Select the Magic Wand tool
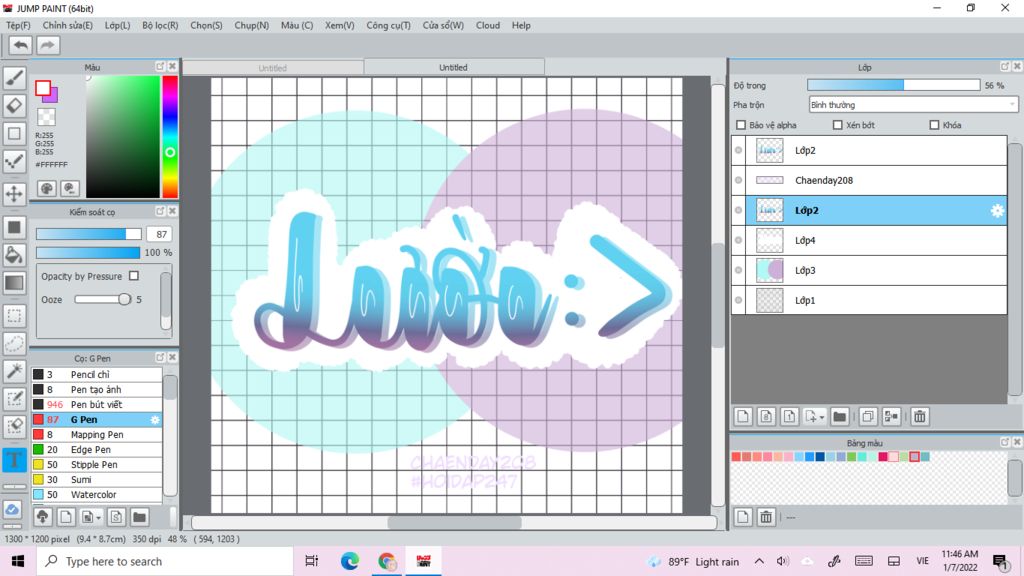This screenshot has height=576, width=1024. [14, 371]
